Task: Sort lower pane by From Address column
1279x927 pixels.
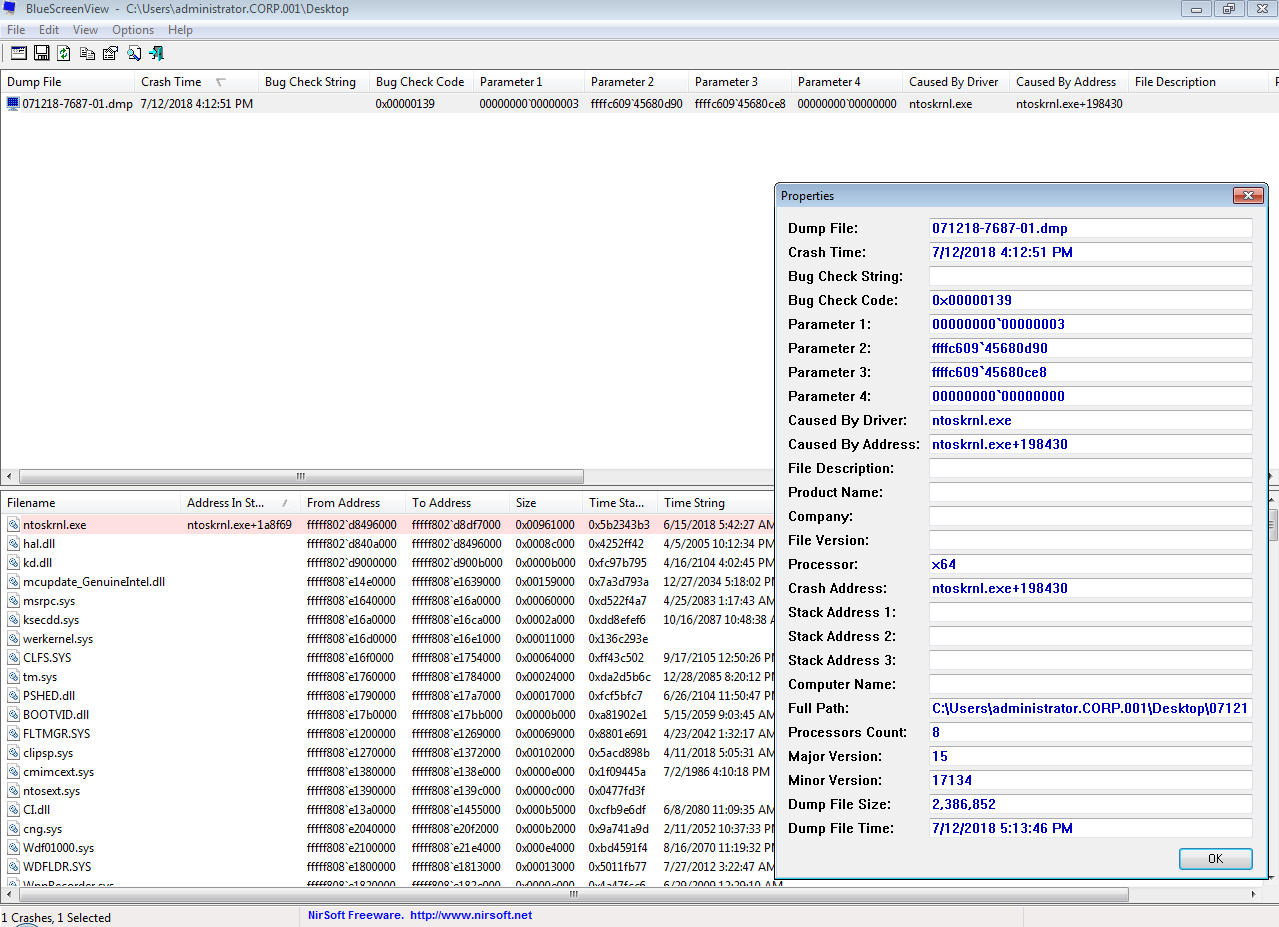Action: (x=353, y=503)
